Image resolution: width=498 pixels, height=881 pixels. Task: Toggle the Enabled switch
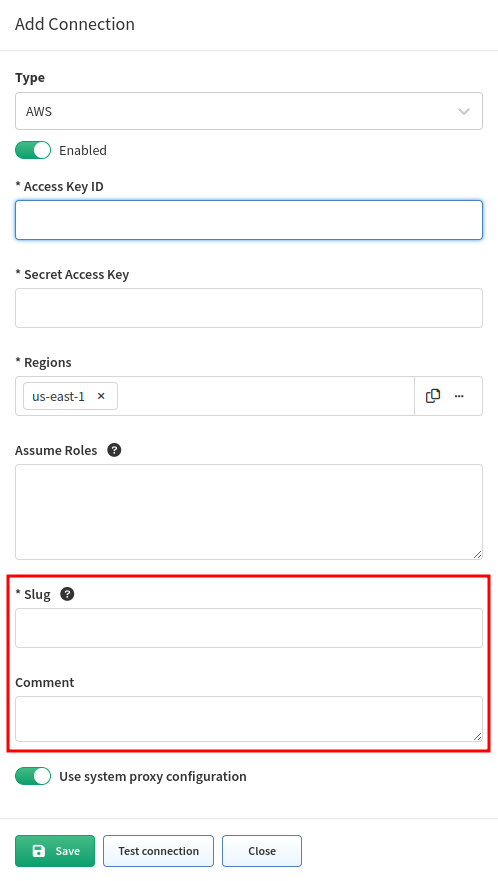[33, 150]
